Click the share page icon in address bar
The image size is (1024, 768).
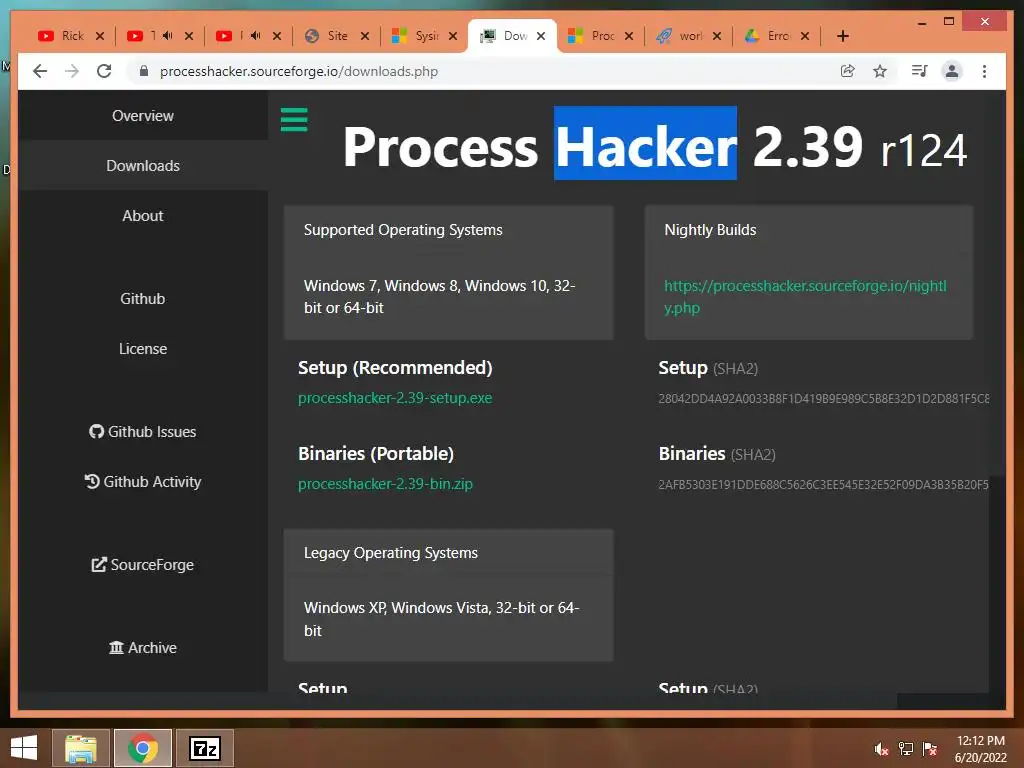tap(847, 71)
